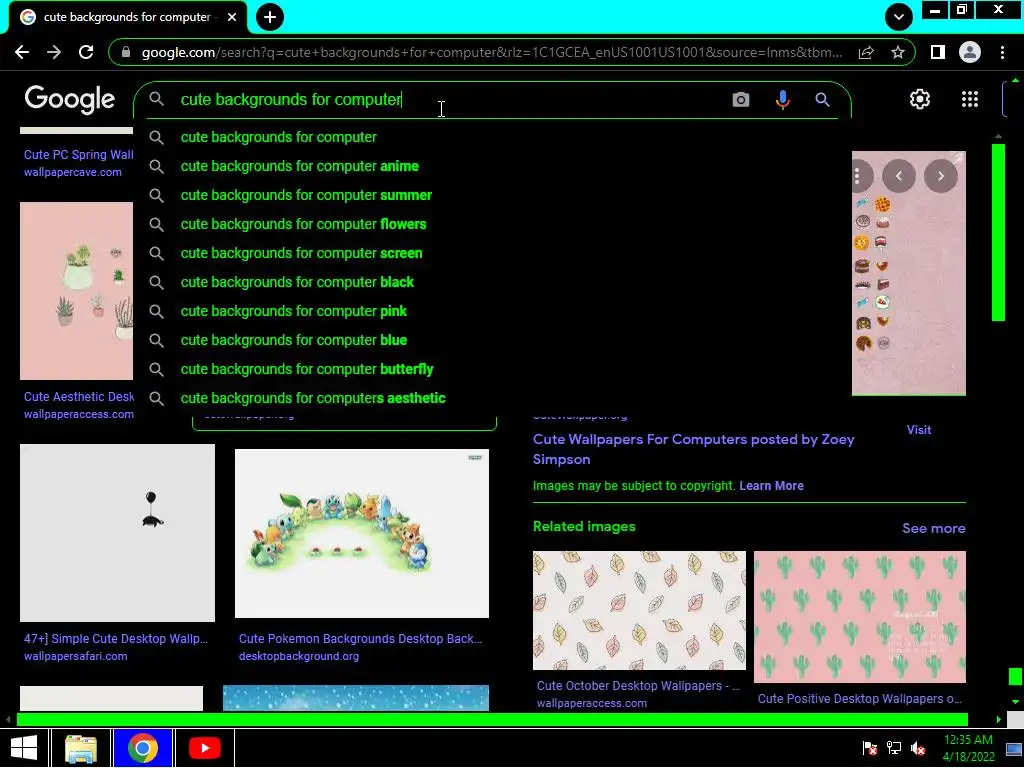Image resolution: width=1024 pixels, height=768 pixels.
Task: Open 'Cute Wallpapers For Computers posted by Zoey Simpson'
Action: (x=694, y=449)
